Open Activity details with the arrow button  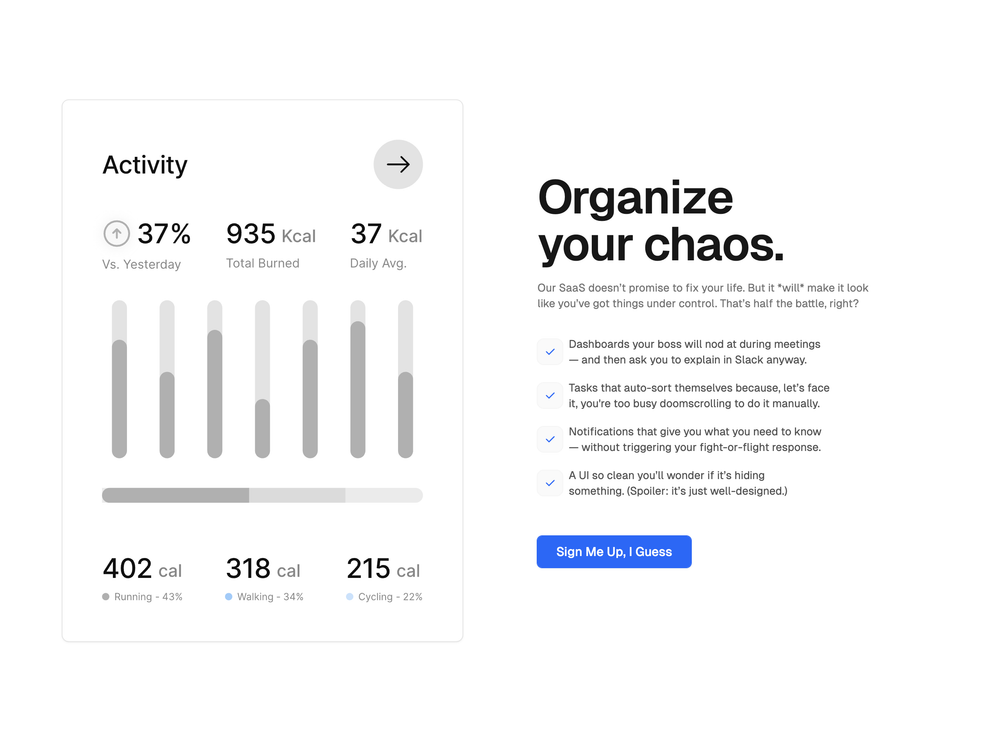point(398,165)
